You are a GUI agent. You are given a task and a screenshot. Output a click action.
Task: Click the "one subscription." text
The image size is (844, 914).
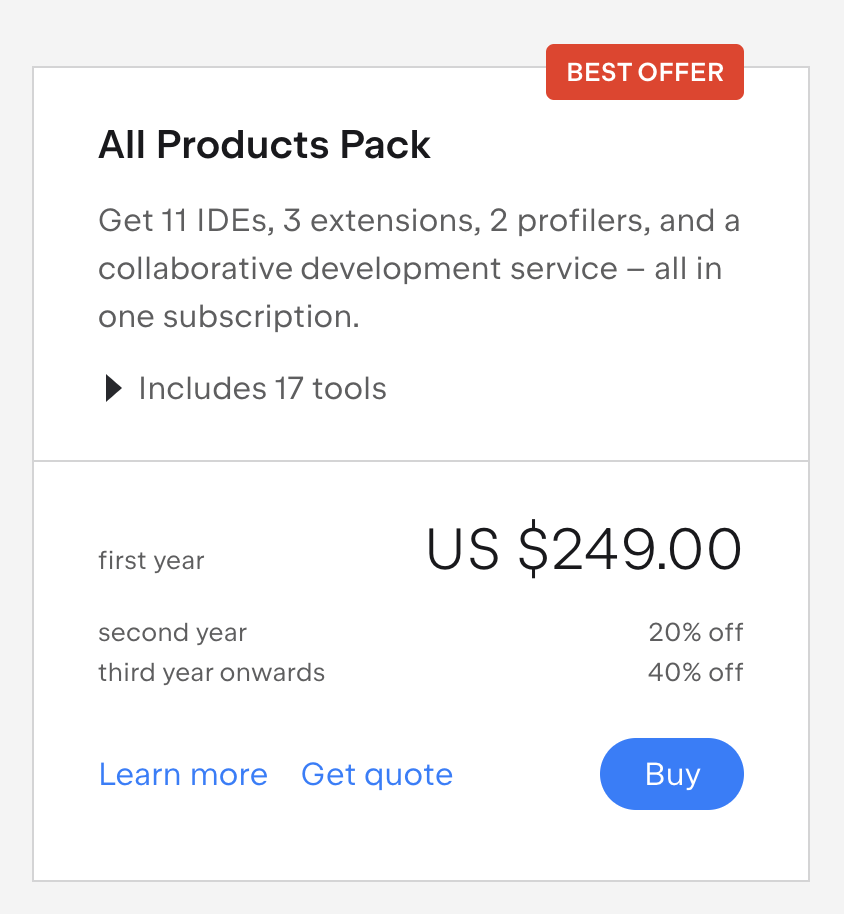228,317
